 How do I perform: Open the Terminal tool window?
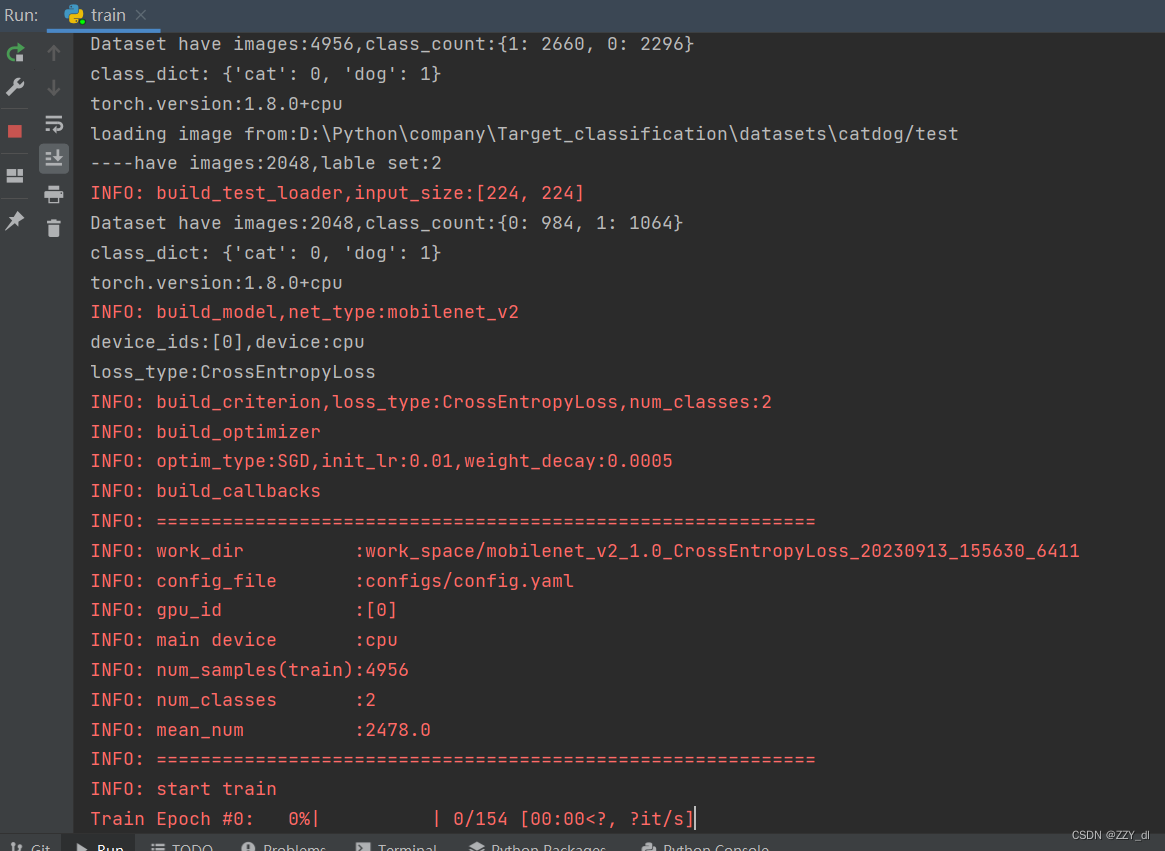[397, 846]
